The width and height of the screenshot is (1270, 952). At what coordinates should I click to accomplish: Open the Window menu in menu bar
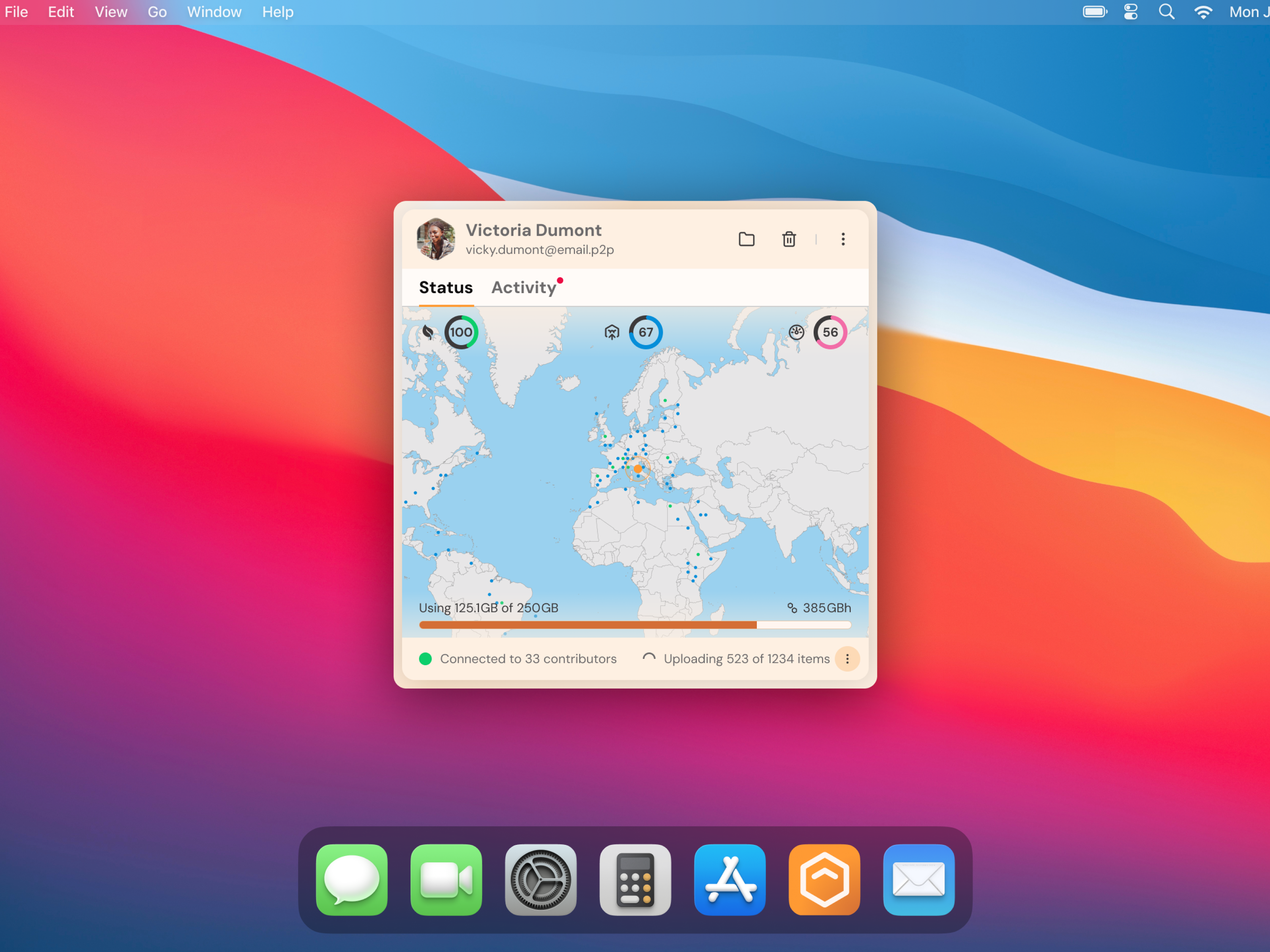[x=214, y=12]
